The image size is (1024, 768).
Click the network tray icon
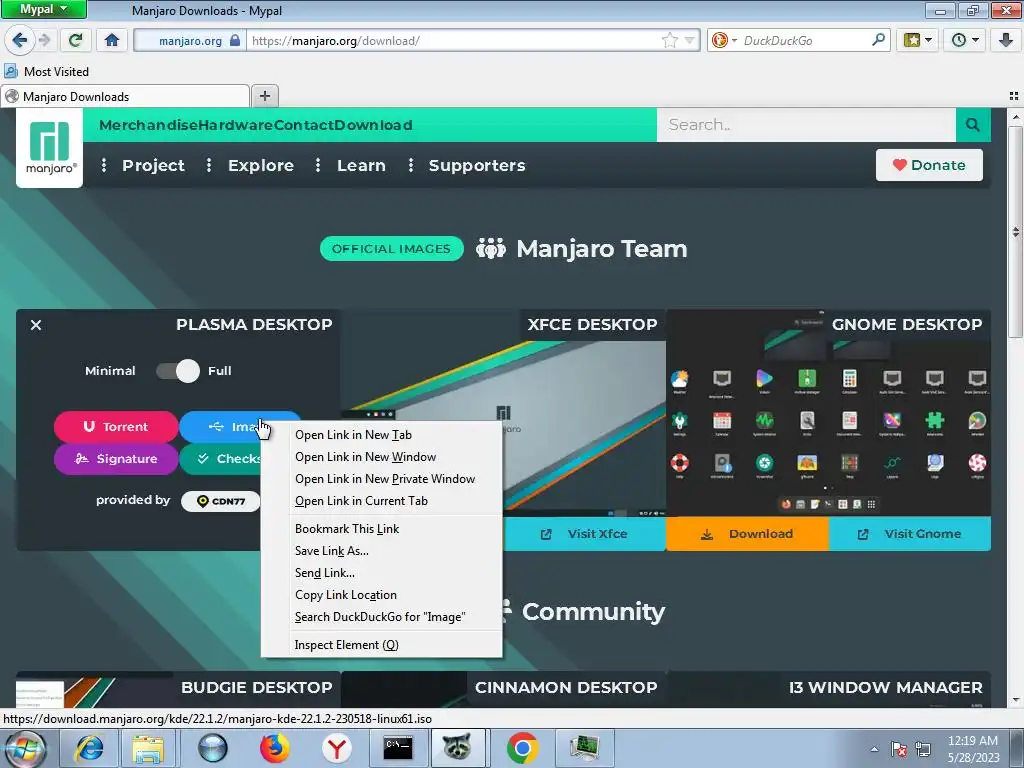coord(923,749)
